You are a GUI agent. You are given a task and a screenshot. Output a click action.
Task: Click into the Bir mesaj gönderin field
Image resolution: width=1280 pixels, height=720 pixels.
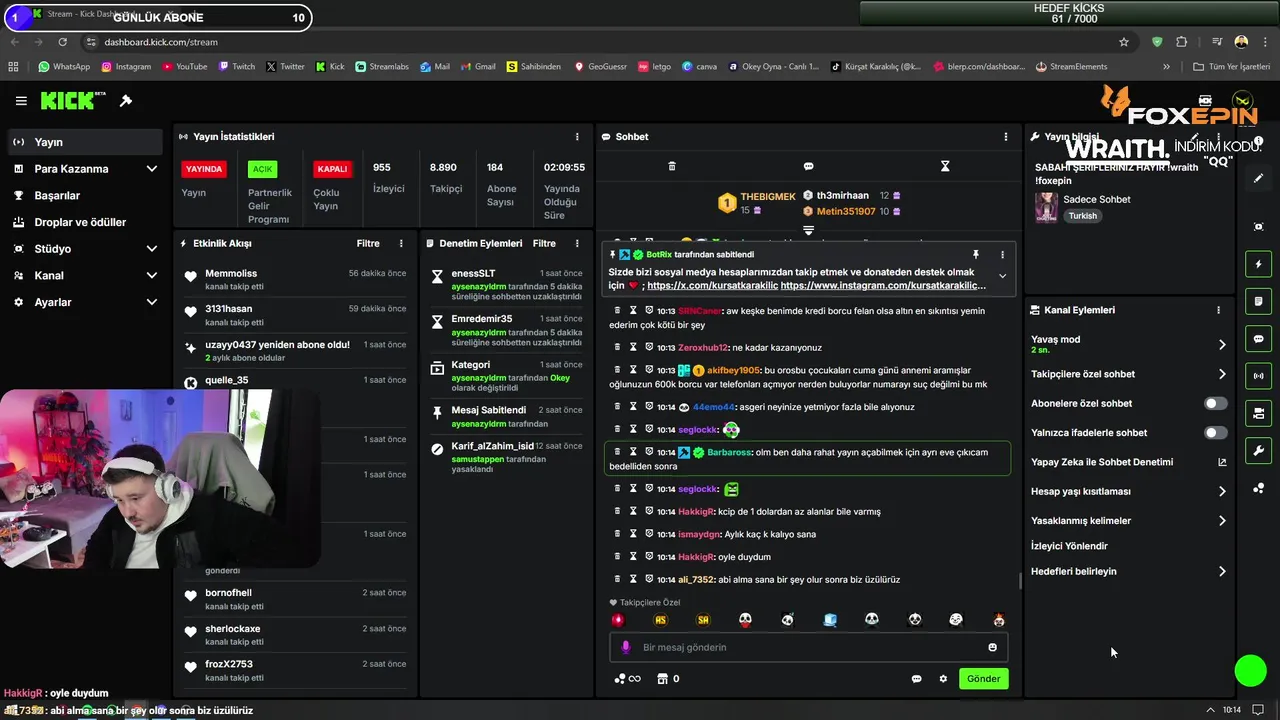808,647
